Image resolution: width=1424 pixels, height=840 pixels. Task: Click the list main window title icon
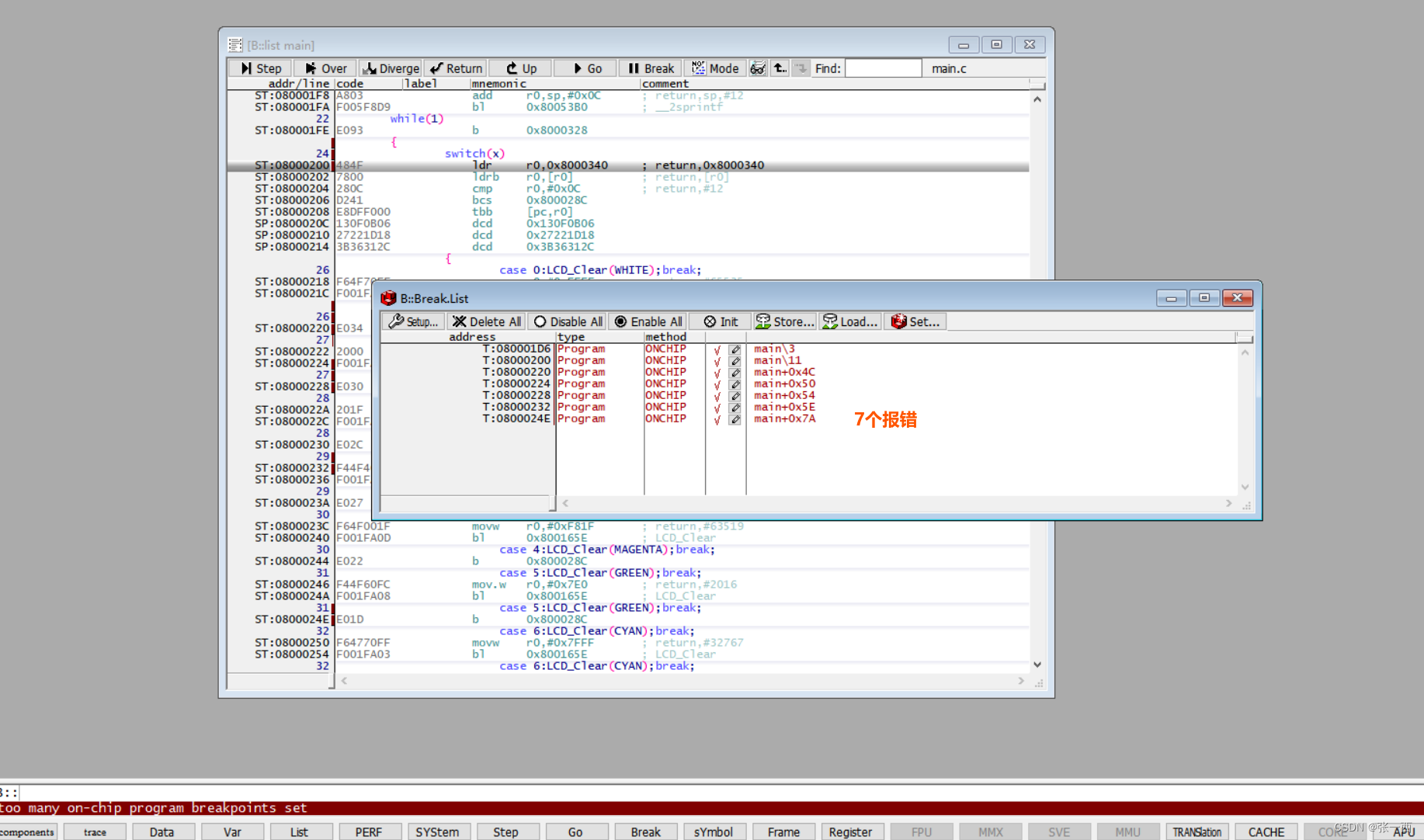235,45
